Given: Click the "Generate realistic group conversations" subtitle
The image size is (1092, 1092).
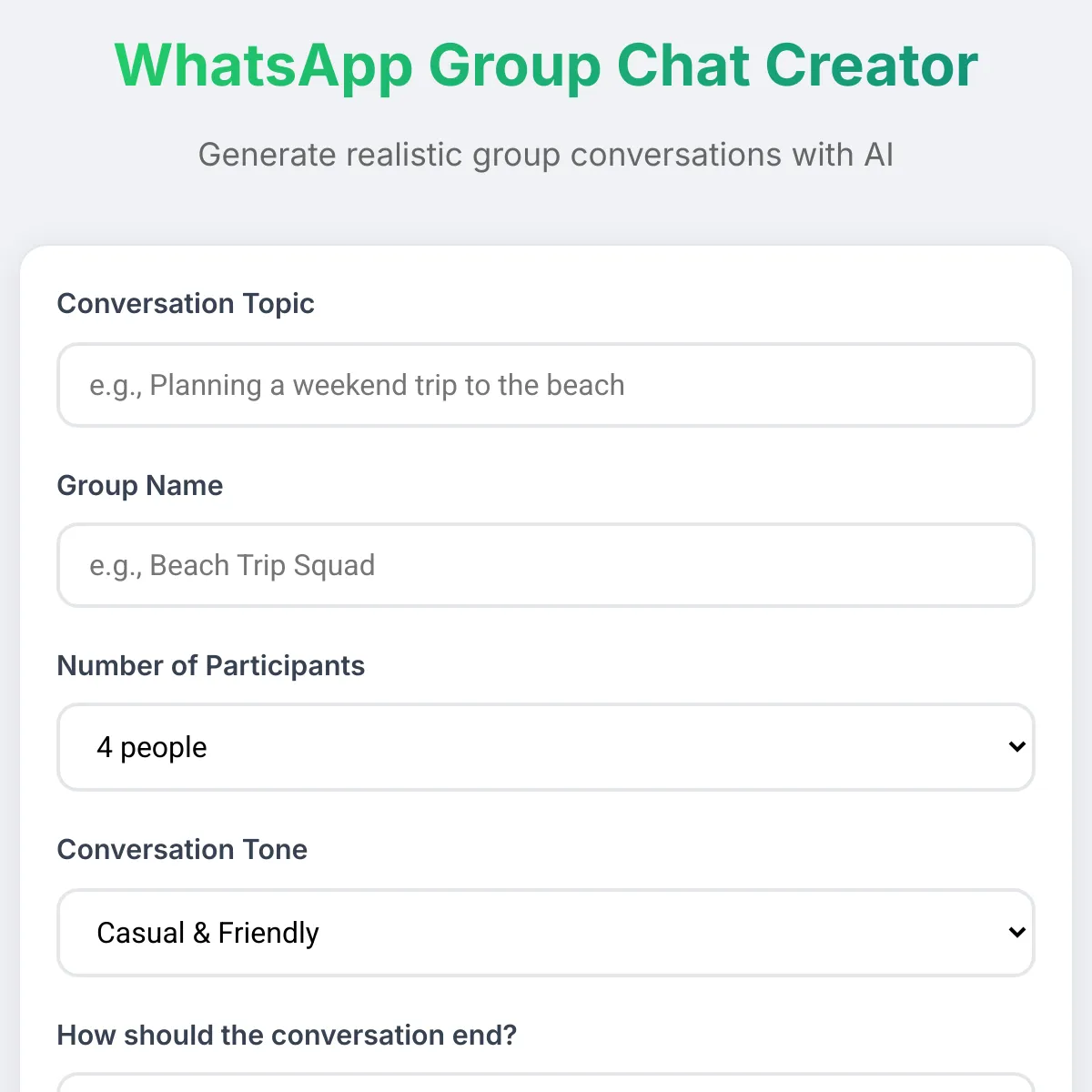Looking at the screenshot, I should 546,155.
